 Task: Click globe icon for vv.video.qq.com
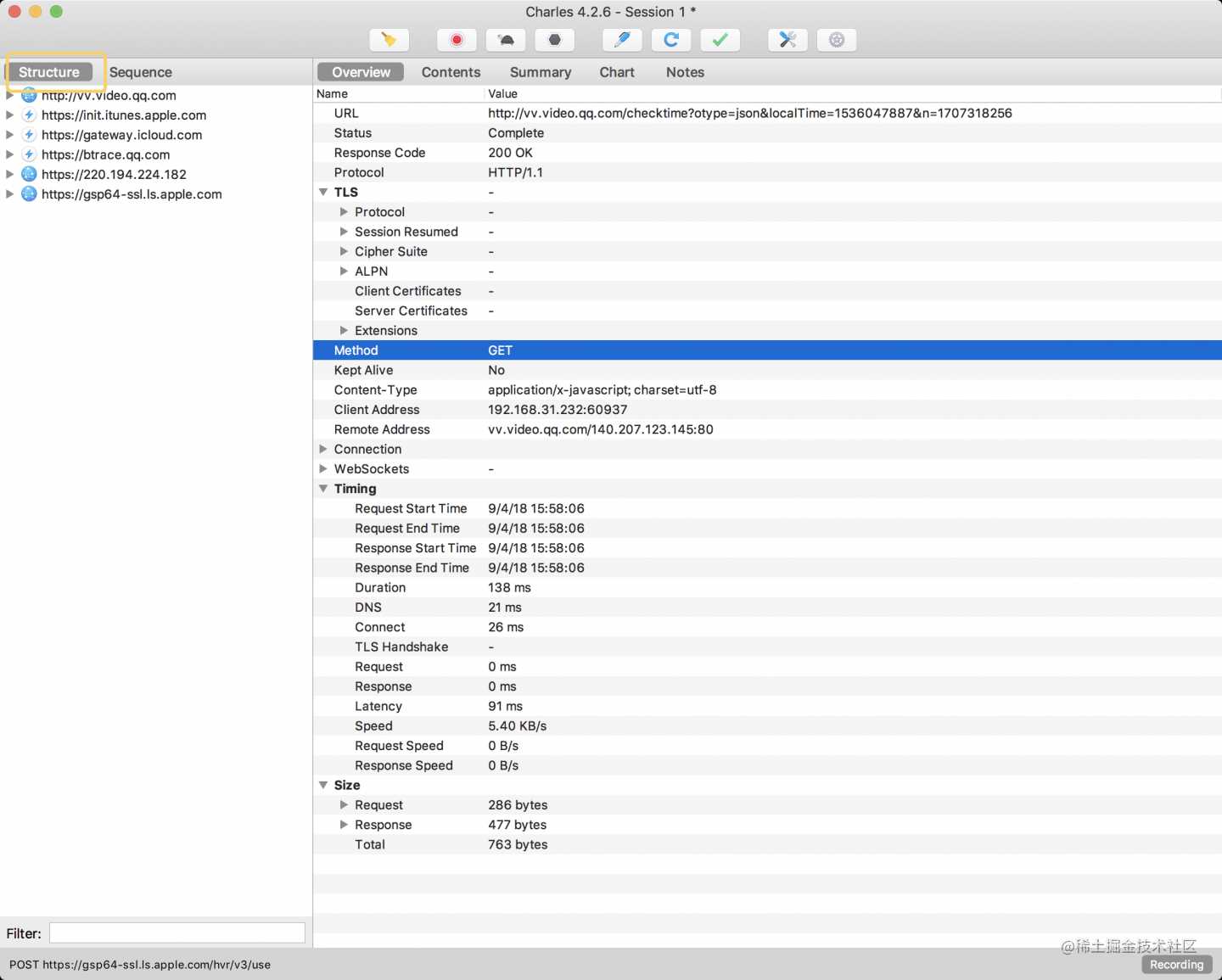point(29,95)
